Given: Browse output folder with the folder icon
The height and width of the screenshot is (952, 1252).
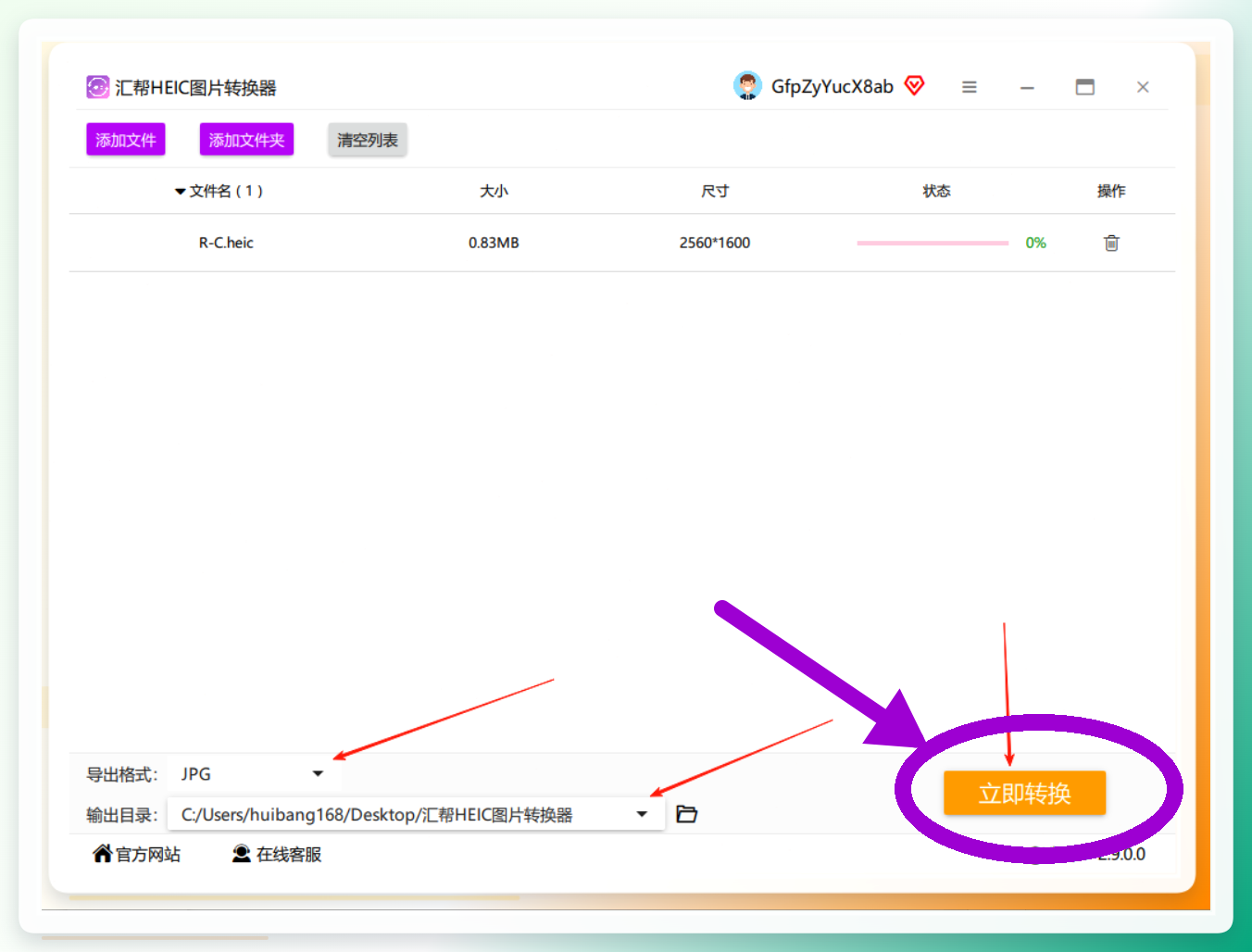Looking at the screenshot, I should (x=686, y=814).
